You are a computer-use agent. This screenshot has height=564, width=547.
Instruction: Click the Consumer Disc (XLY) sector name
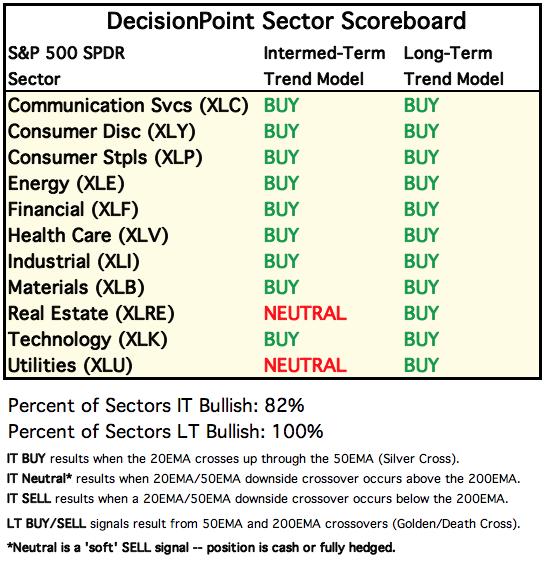101,132
